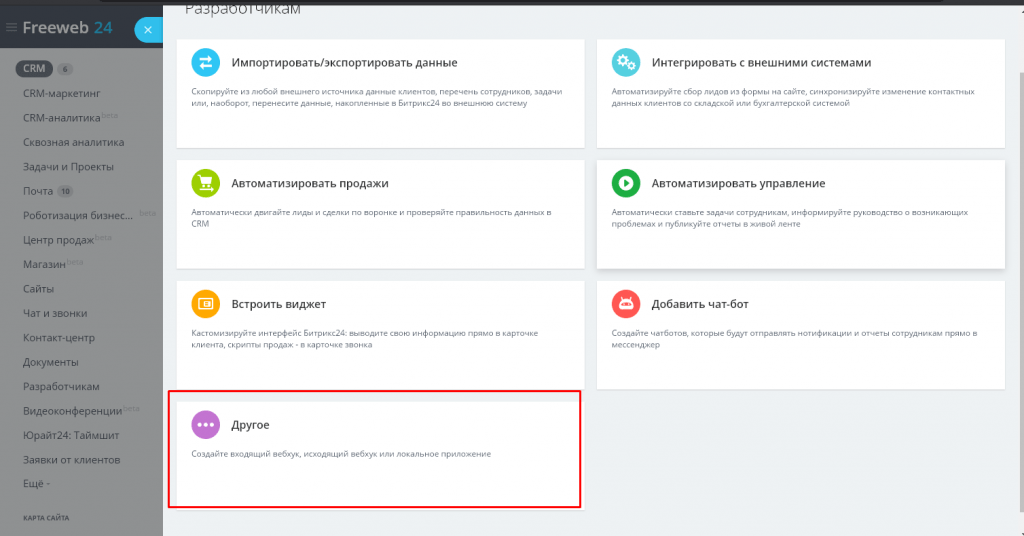Click the gears icon for external systems integration
The image size is (1024, 536).
pyautogui.click(x=626, y=63)
